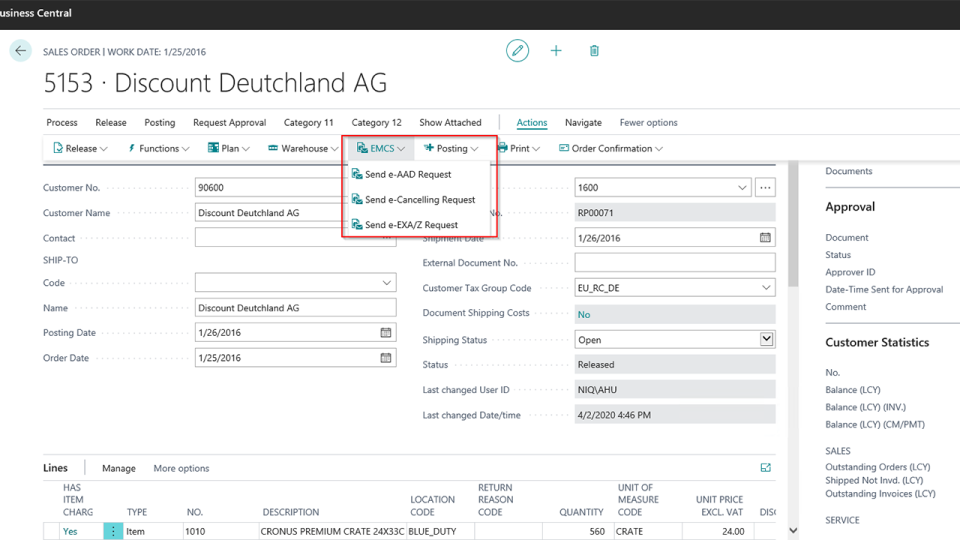Click the Release document icon
The image size is (960, 540).
click(x=58, y=148)
